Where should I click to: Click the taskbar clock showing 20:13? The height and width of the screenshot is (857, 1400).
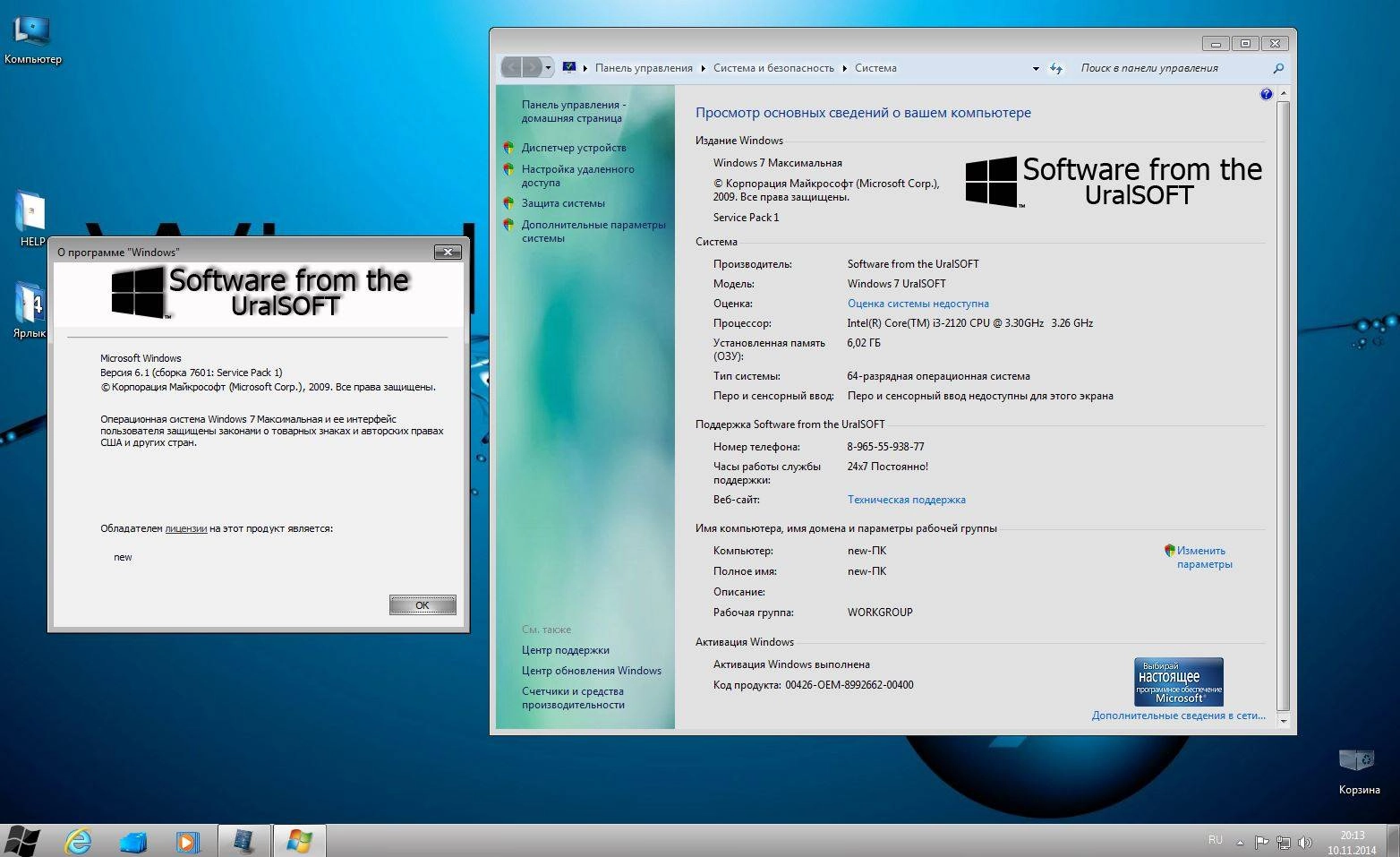1352,843
